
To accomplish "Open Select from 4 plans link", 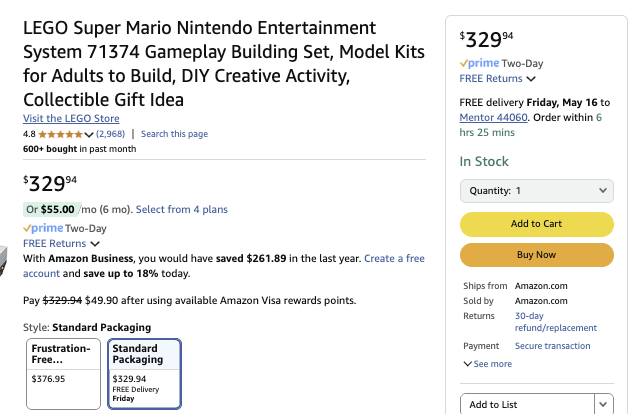I will point(182,209).
